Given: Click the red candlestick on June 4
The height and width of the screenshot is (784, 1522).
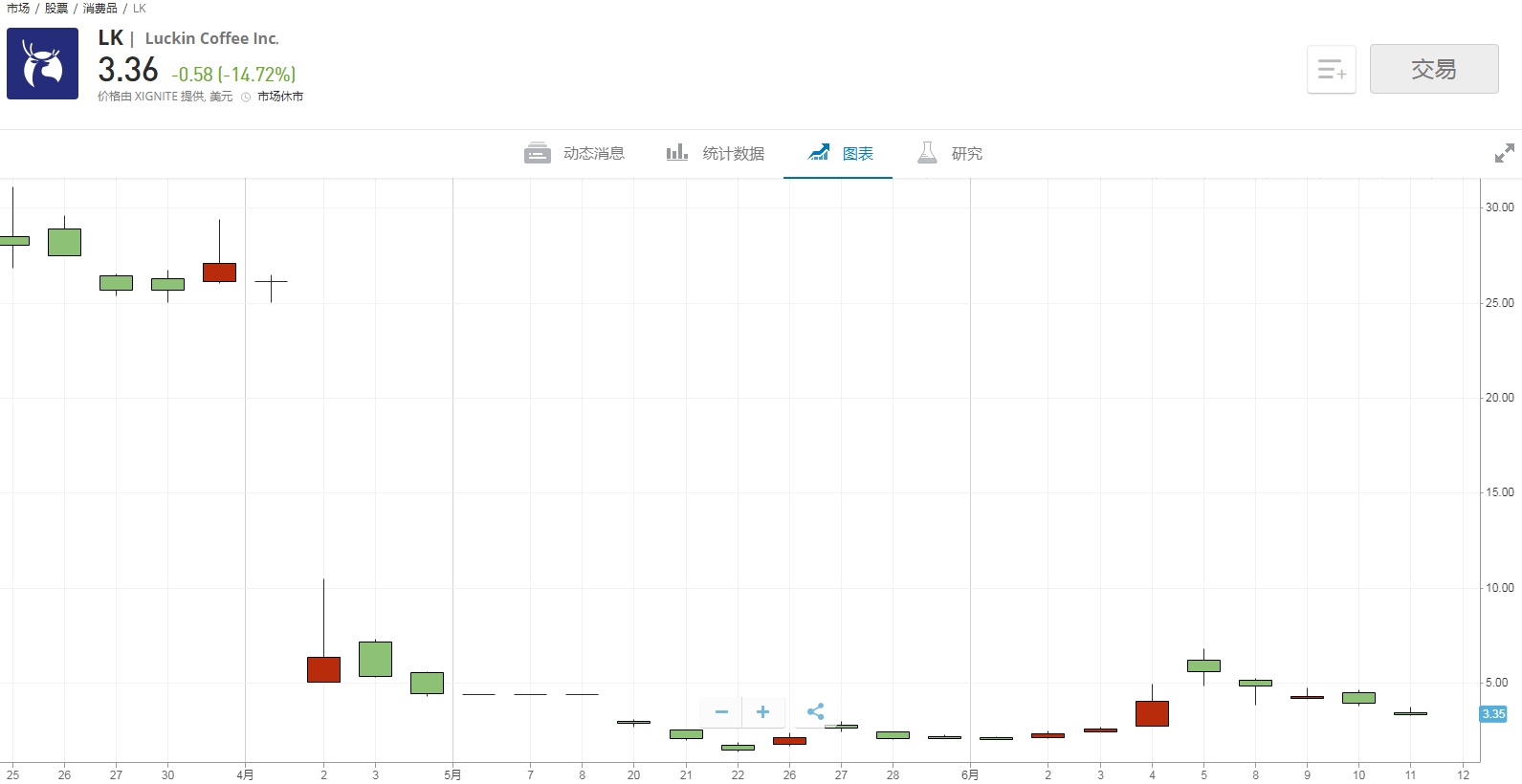Looking at the screenshot, I should click(1152, 713).
